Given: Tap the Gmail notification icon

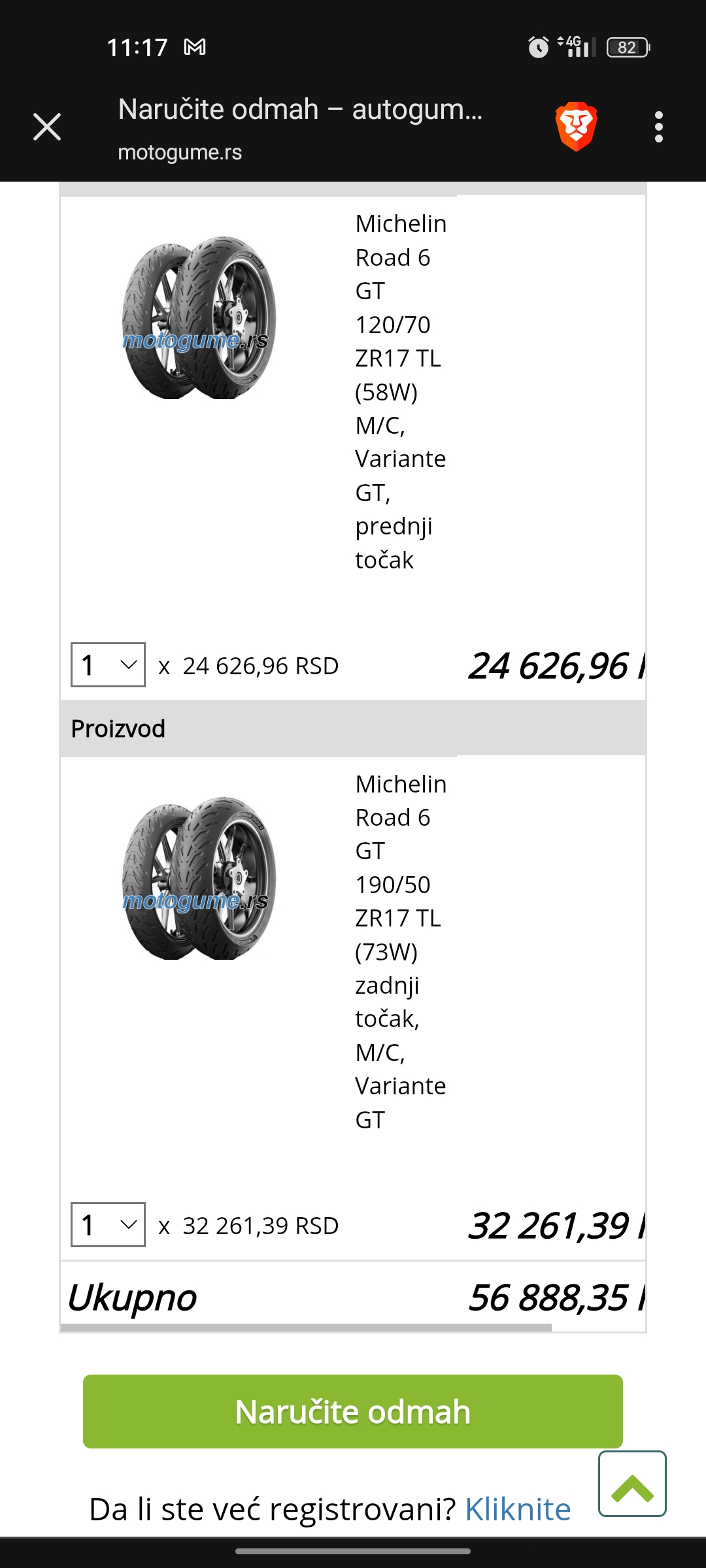Looking at the screenshot, I should (x=195, y=47).
